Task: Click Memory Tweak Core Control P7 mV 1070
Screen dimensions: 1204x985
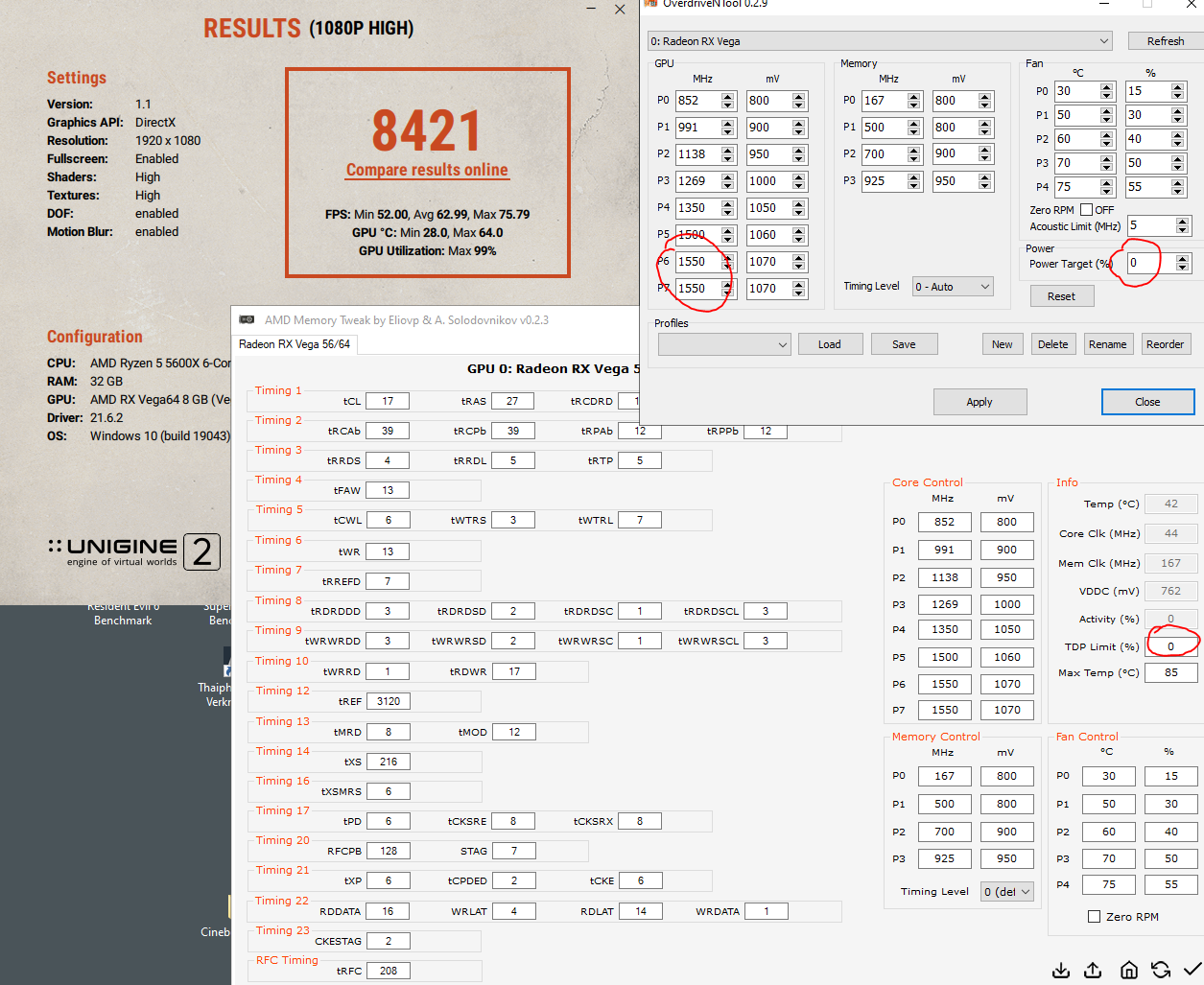Action: [1007, 710]
